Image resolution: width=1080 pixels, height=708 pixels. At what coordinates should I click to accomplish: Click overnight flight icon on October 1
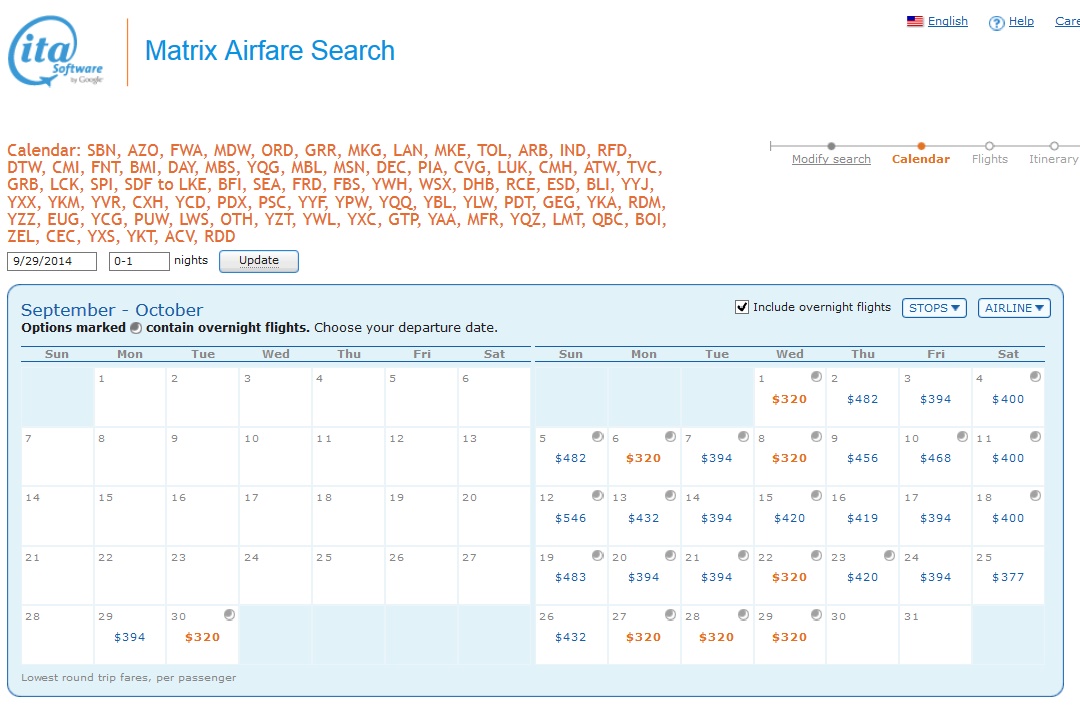click(x=816, y=377)
